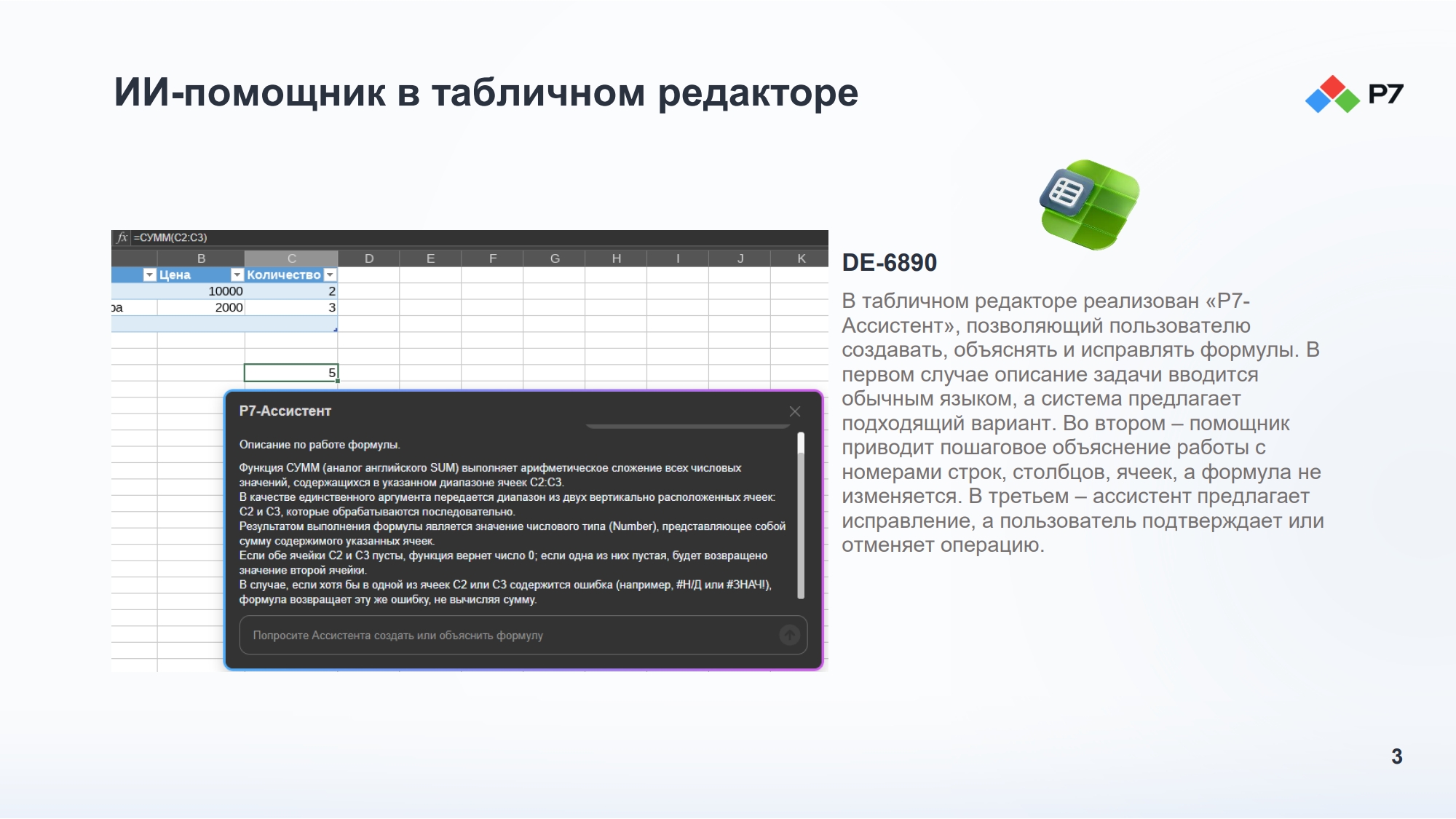
Task: Select the selected cell showing 5
Action: tap(291, 373)
